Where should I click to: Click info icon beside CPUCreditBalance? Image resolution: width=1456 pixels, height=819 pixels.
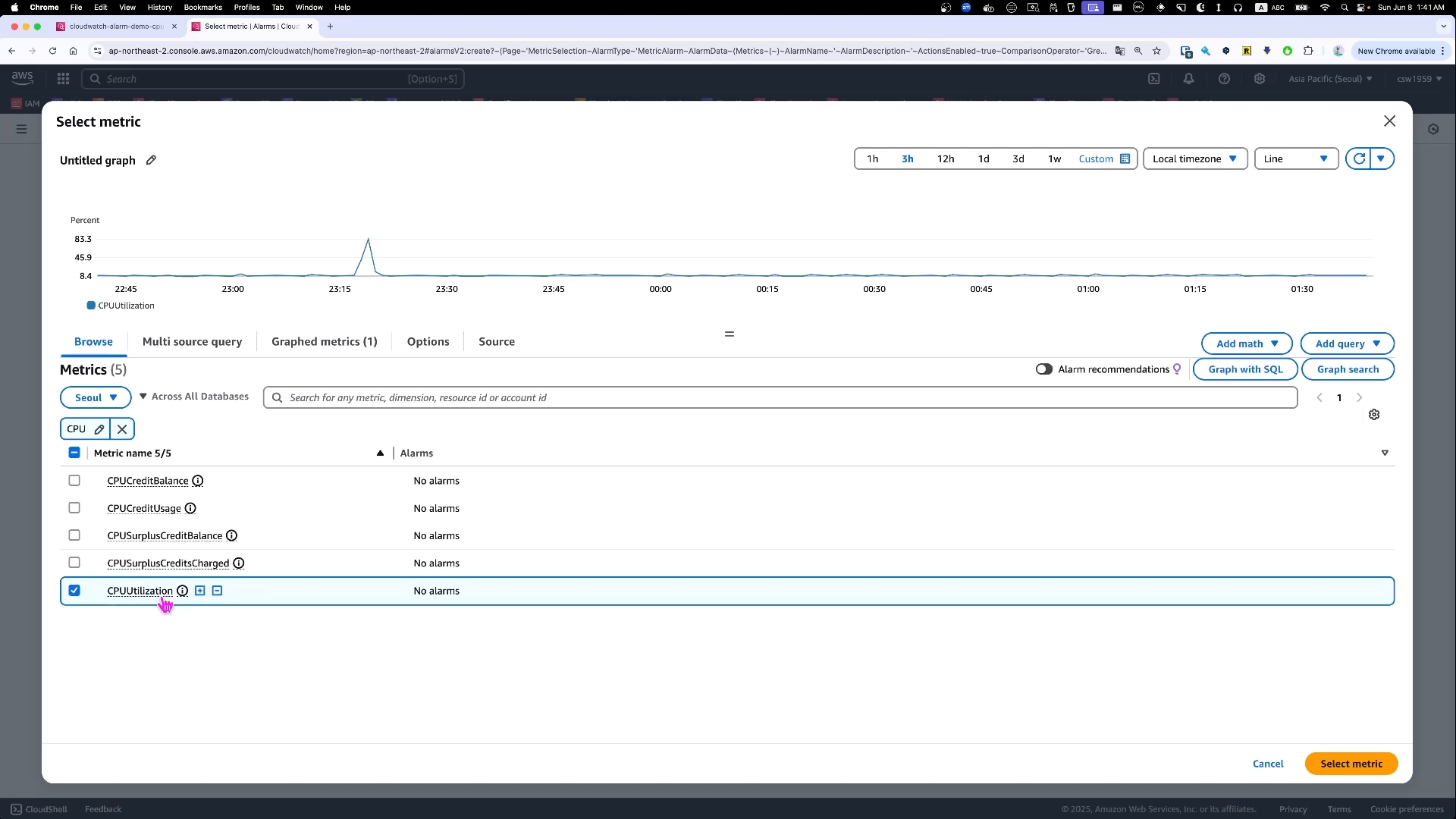coord(198,481)
